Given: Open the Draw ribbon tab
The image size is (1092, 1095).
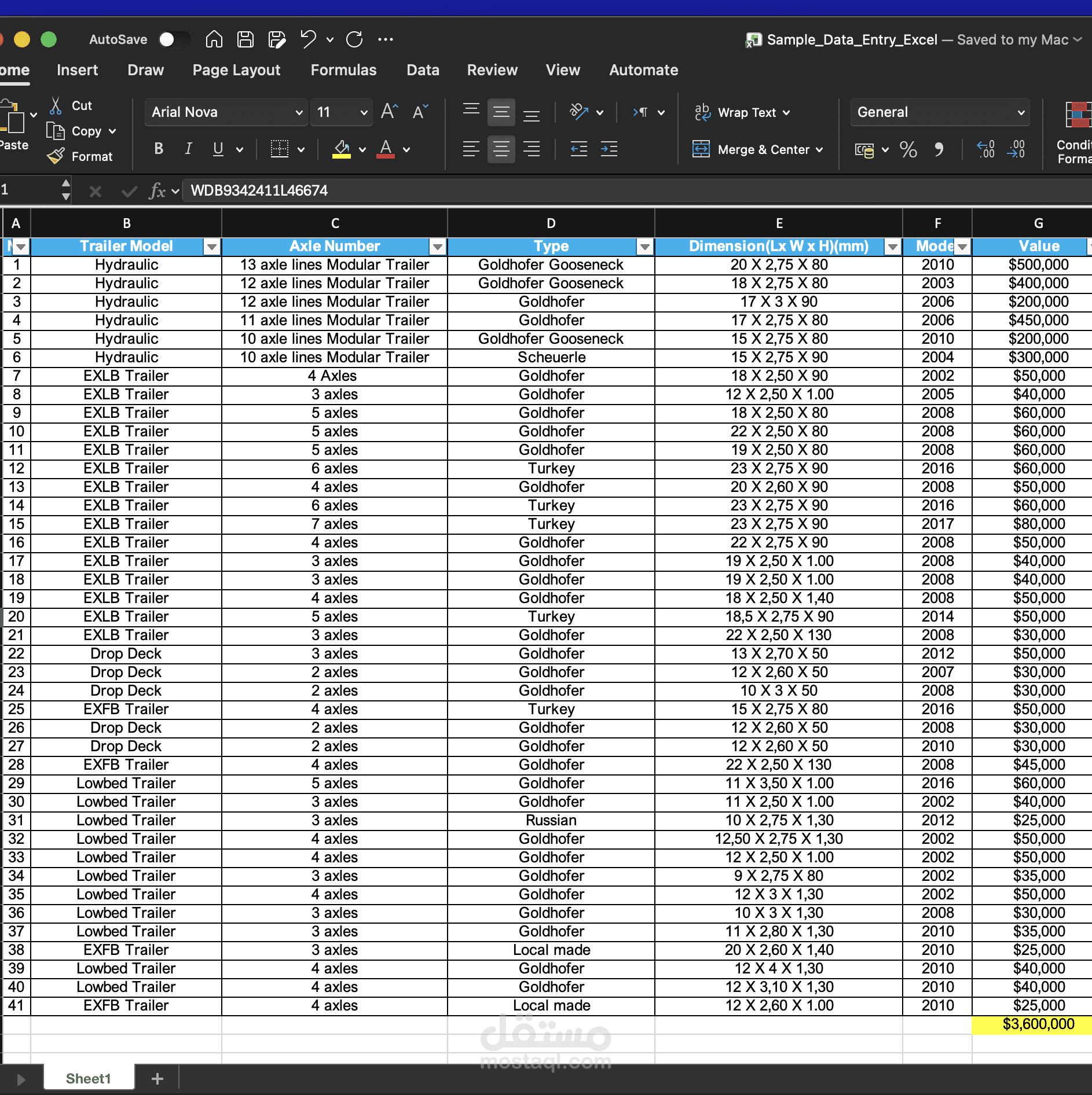Looking at the screenshot, I should 145,70.
